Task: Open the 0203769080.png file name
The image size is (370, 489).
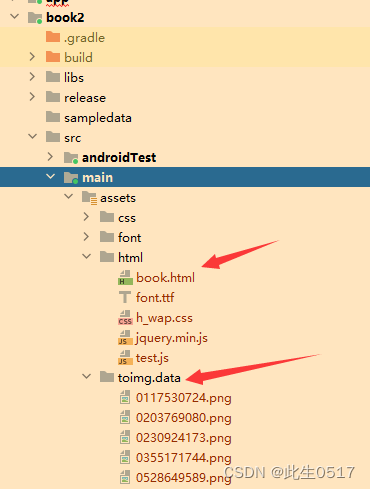Action: [184, 418]
